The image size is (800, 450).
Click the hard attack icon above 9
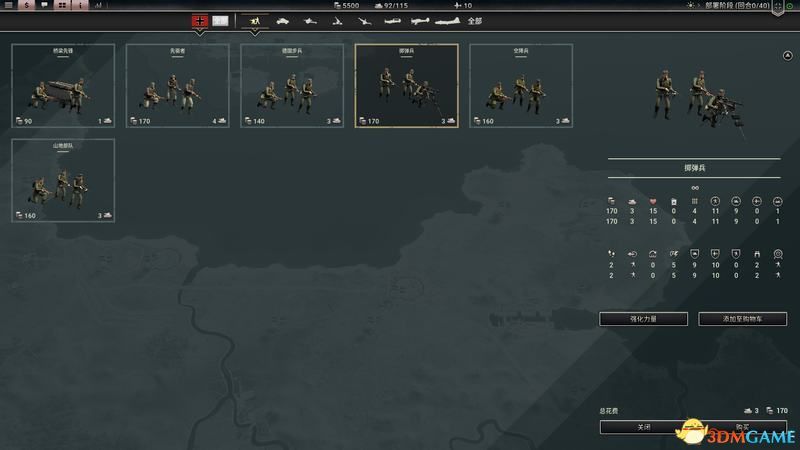pyautogui.click(x=736, y=201)
